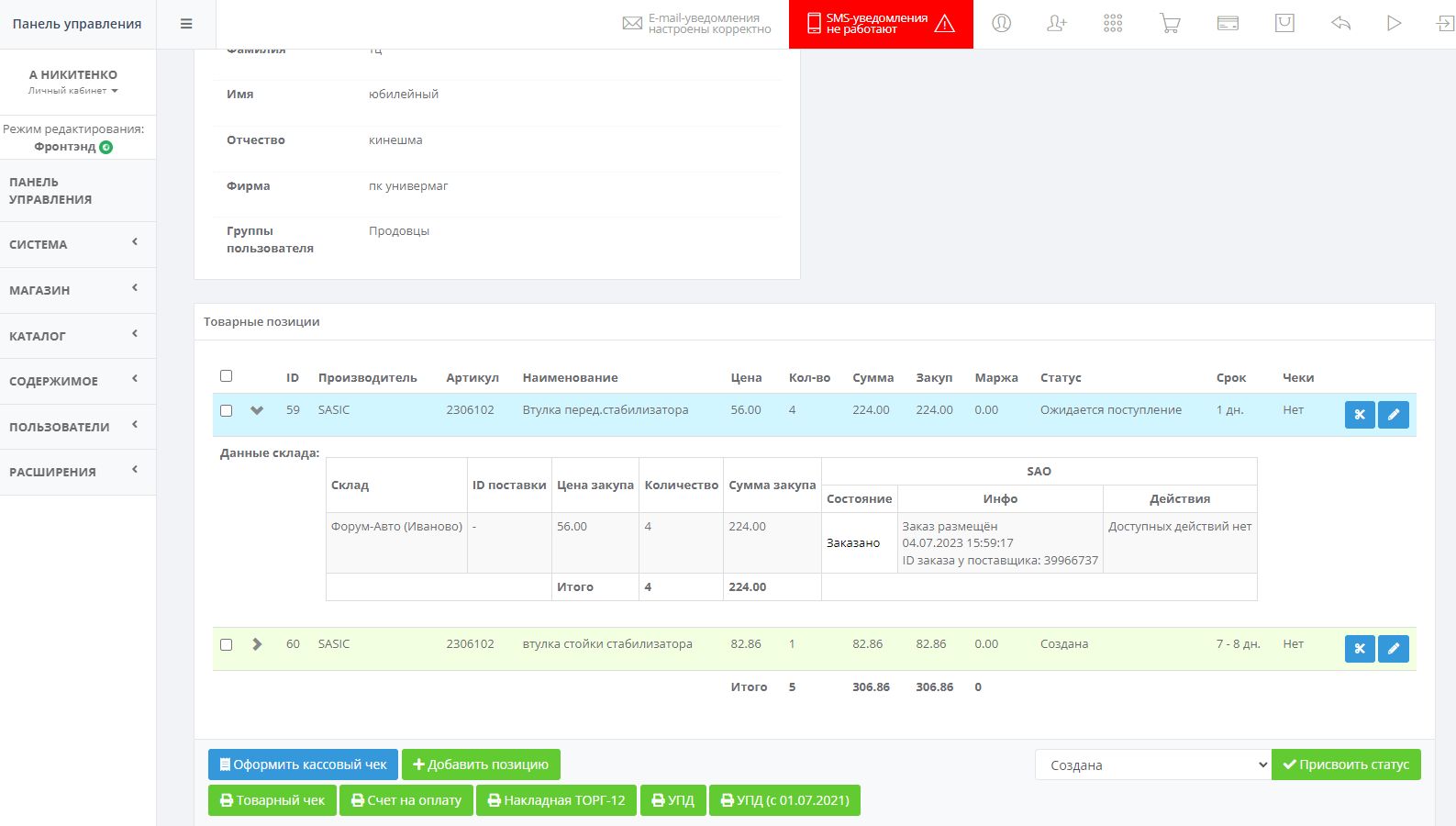
Task: Collapse the details of row 59
Action: click(257, 410)
